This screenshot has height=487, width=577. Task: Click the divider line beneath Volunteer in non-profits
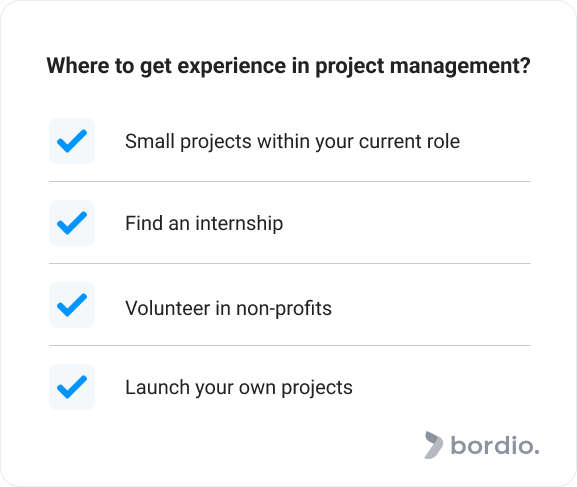290,346
